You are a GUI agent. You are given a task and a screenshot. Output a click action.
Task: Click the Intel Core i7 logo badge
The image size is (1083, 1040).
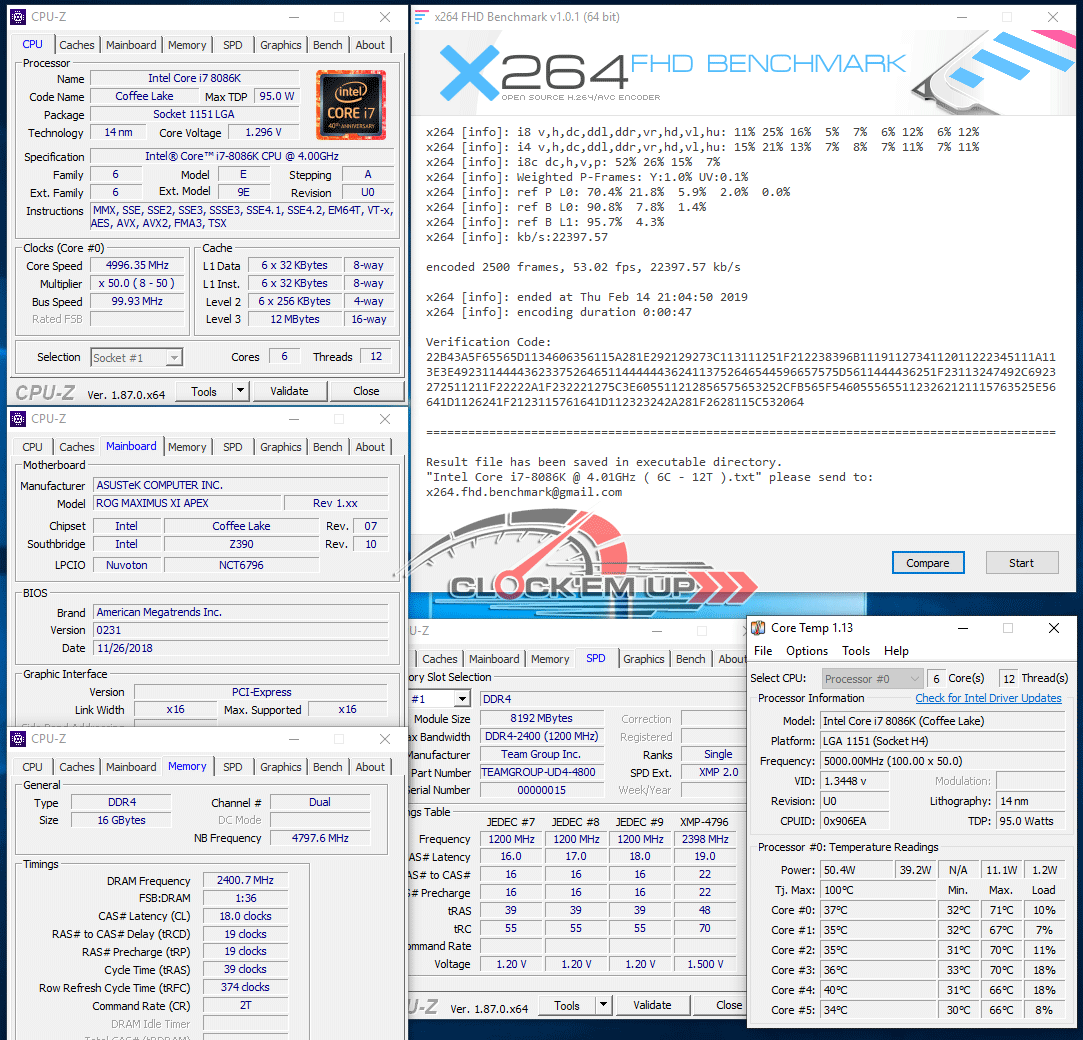(351, 106)
